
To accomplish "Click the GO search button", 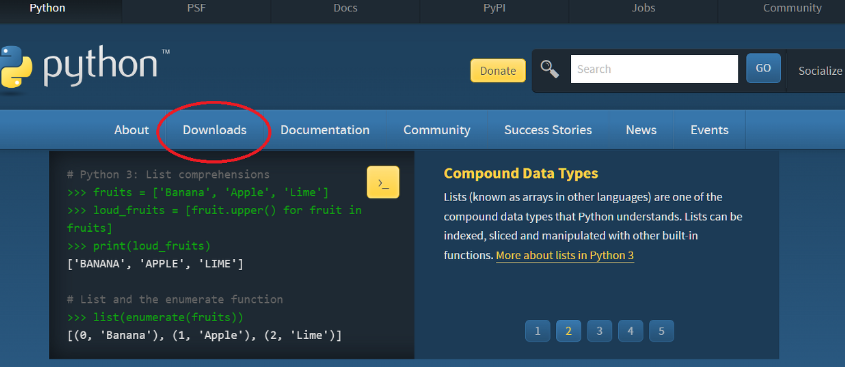I will click(x=763, y=68).
